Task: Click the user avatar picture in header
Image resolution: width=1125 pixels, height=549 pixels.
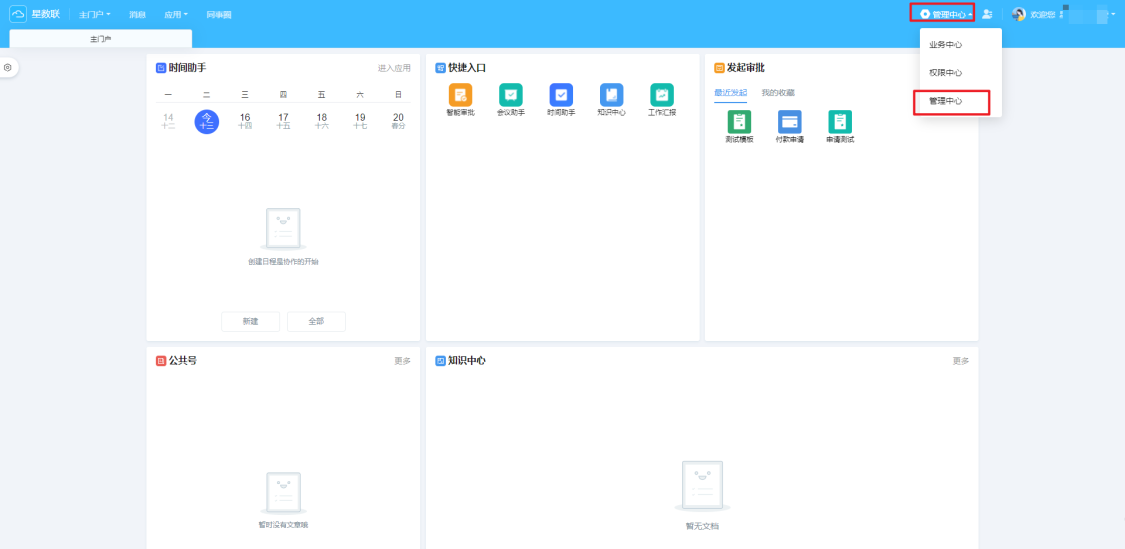Action: (x=1019, y=14)
